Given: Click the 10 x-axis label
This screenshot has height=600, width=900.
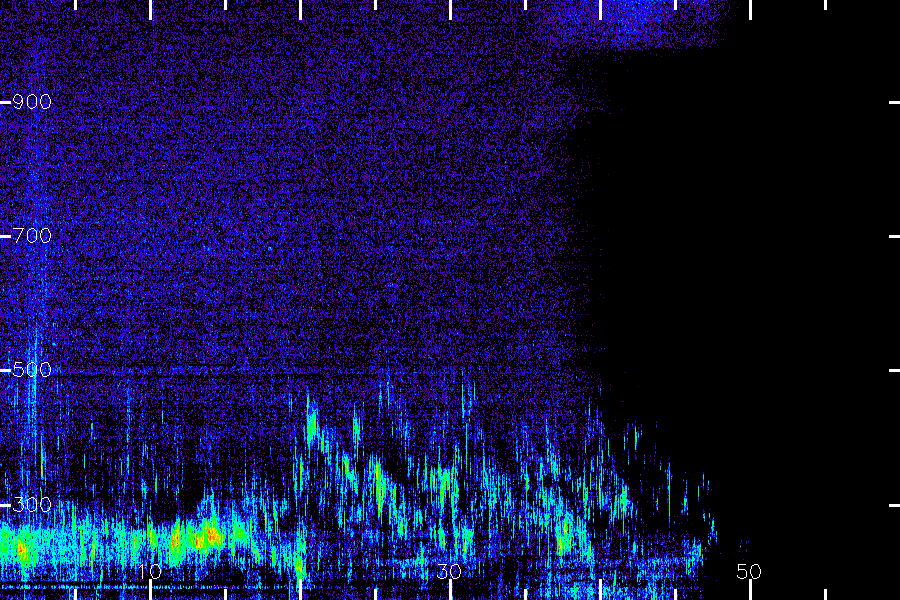Looking at the screenshot, I should tap(149, 571).
